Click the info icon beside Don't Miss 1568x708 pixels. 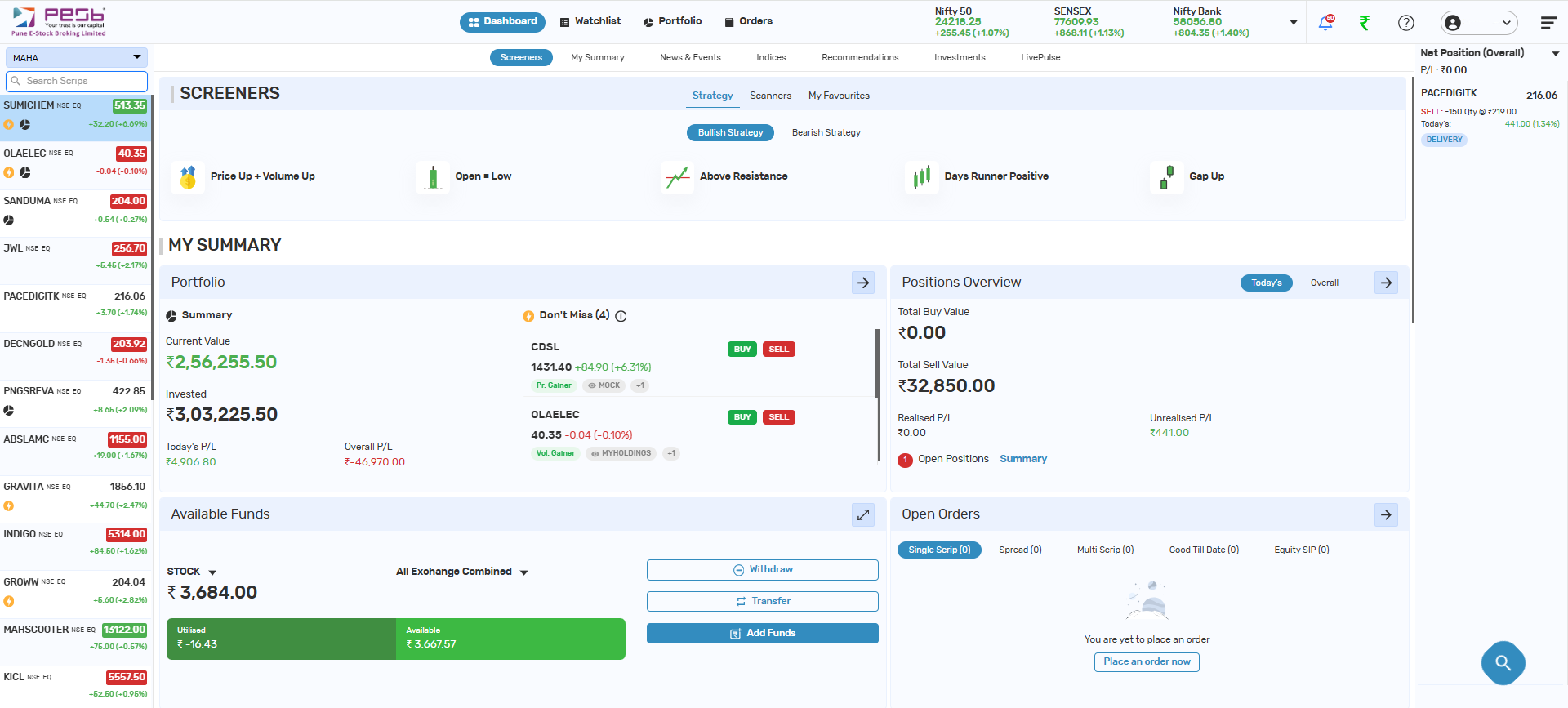tap(621, 316)
